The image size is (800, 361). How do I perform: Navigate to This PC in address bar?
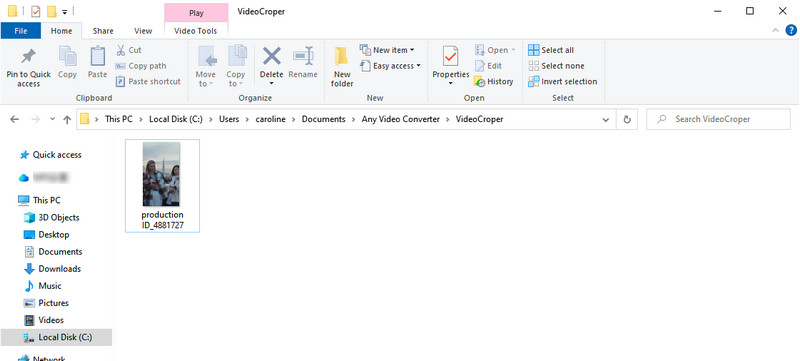(118, 119)
